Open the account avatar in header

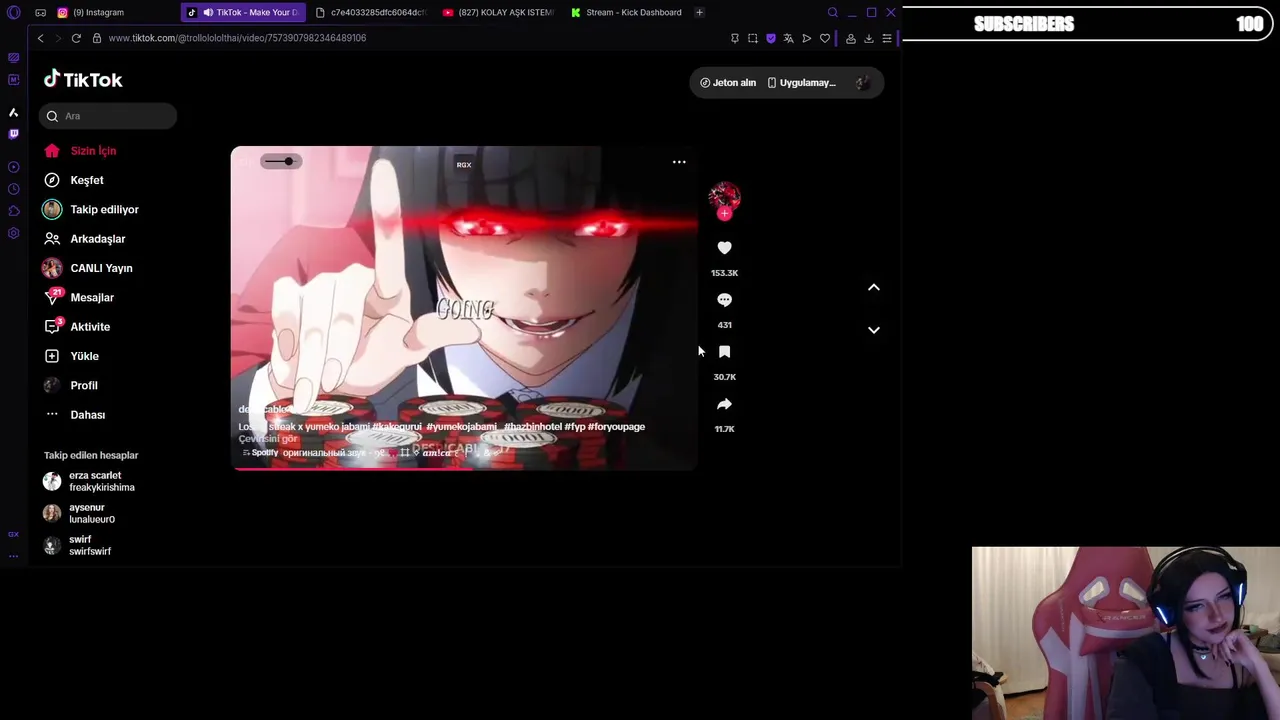click(x=863, y=83)
